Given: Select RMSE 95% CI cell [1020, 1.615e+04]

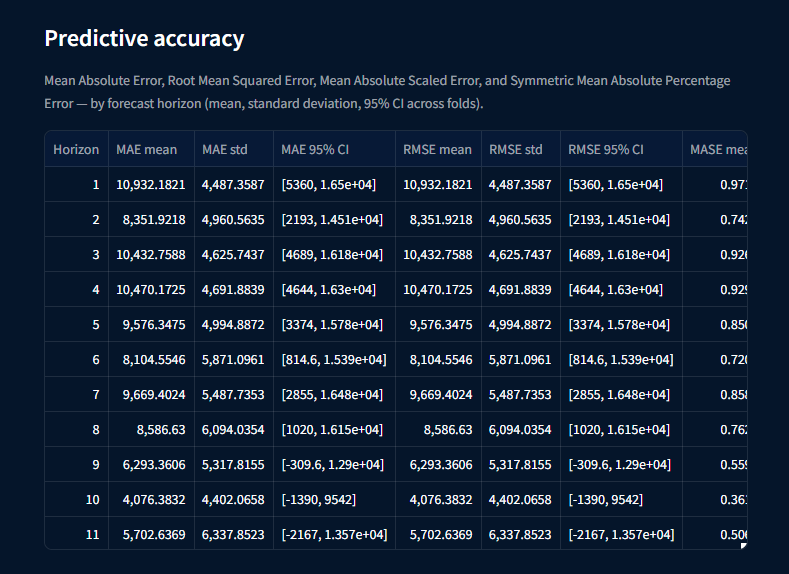Looking at the screenshot, I should [621, 430].
